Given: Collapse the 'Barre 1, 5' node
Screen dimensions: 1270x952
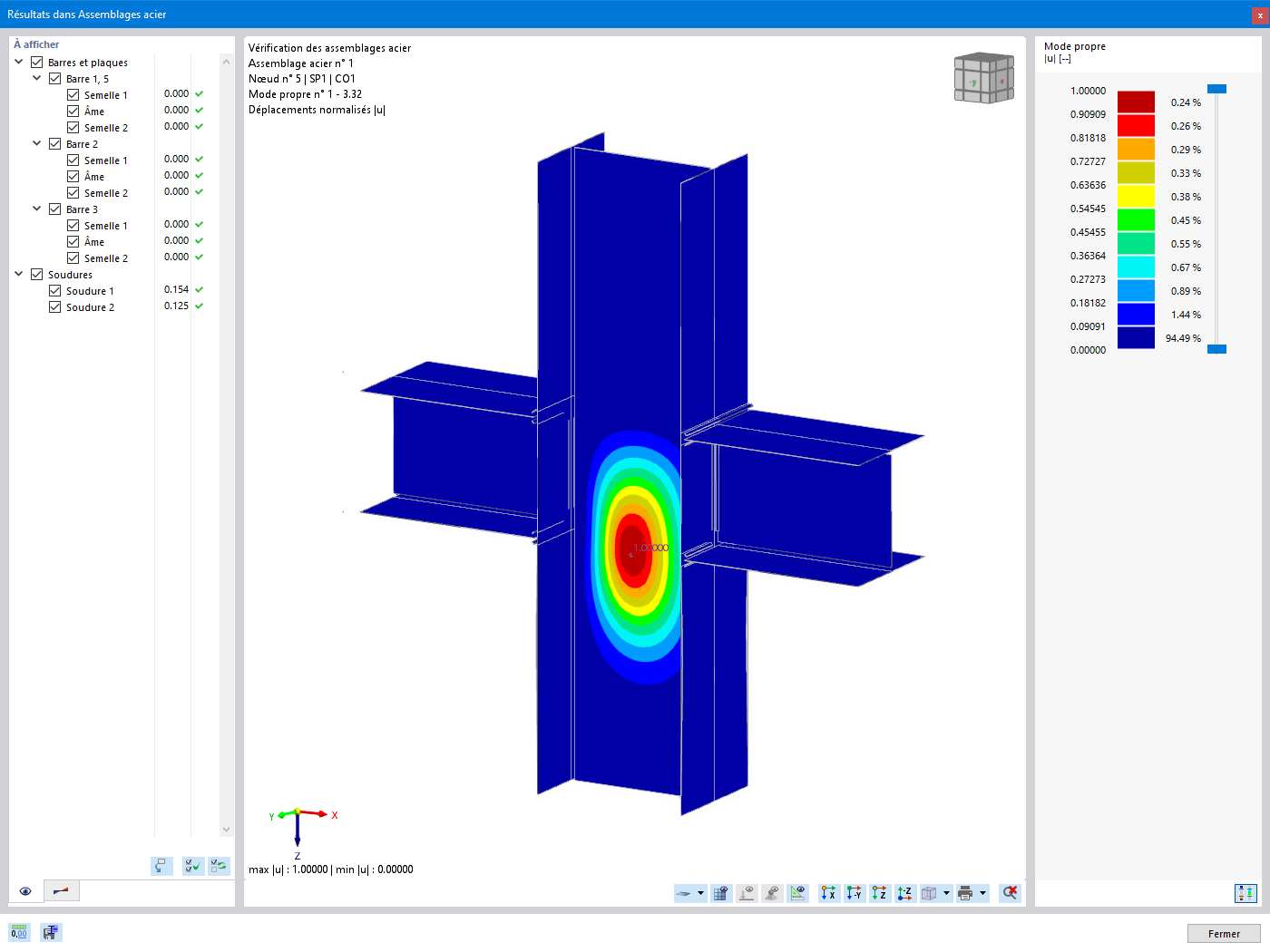Looking at the screenshot, I should [x=37, y=79].
